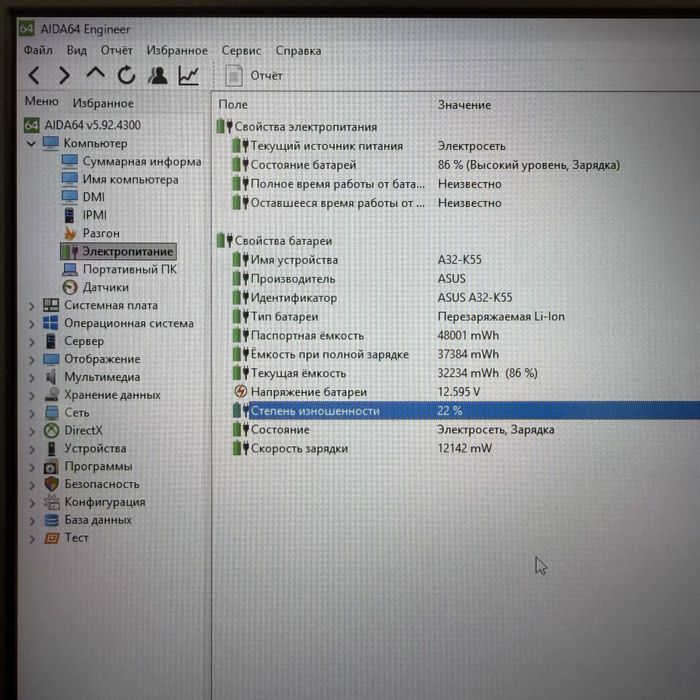Click the Конфигурация icon

[52, 502]
